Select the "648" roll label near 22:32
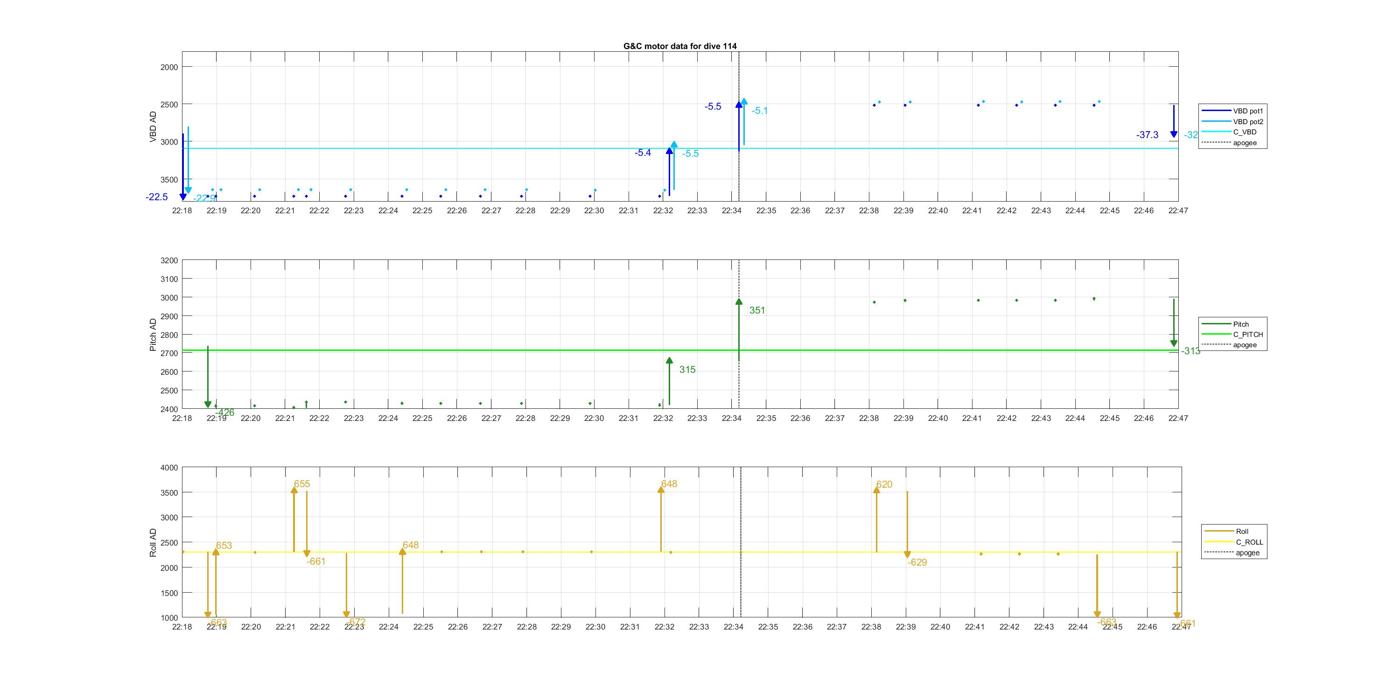 669,484
